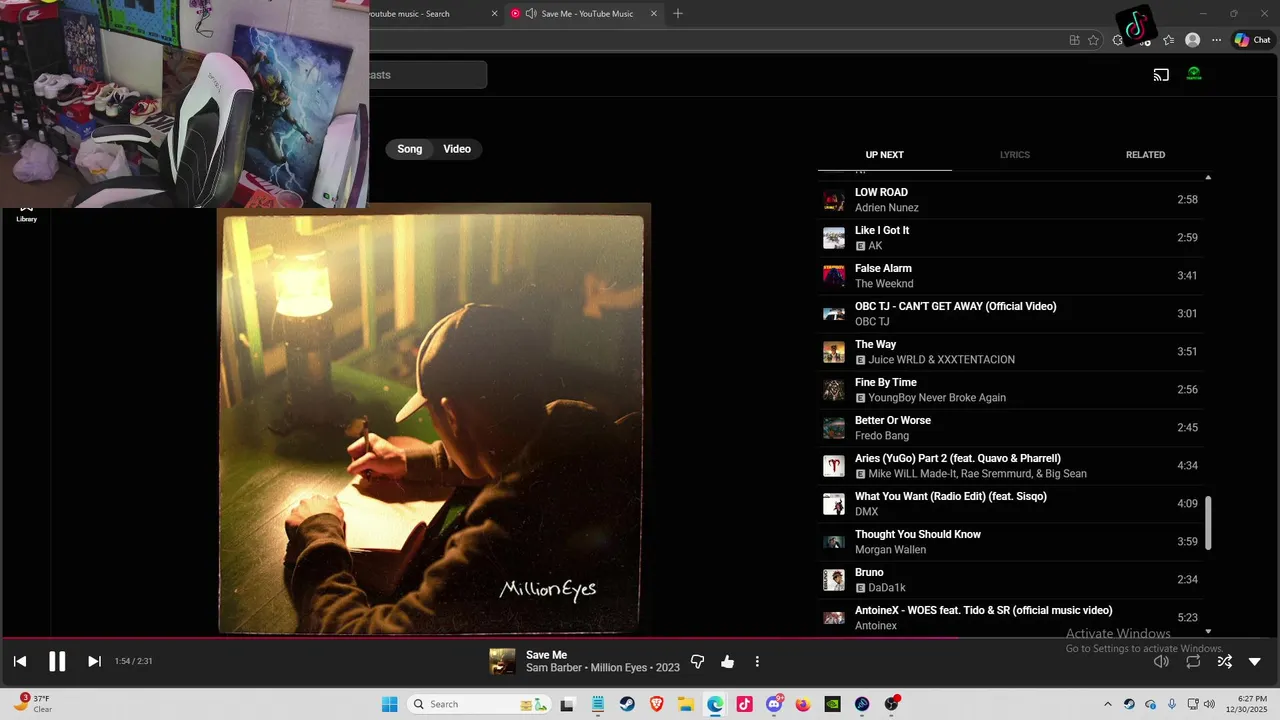This screenshot has height=720, width=1280.
Task: Open the Library sidebar item
Action: 26,213
